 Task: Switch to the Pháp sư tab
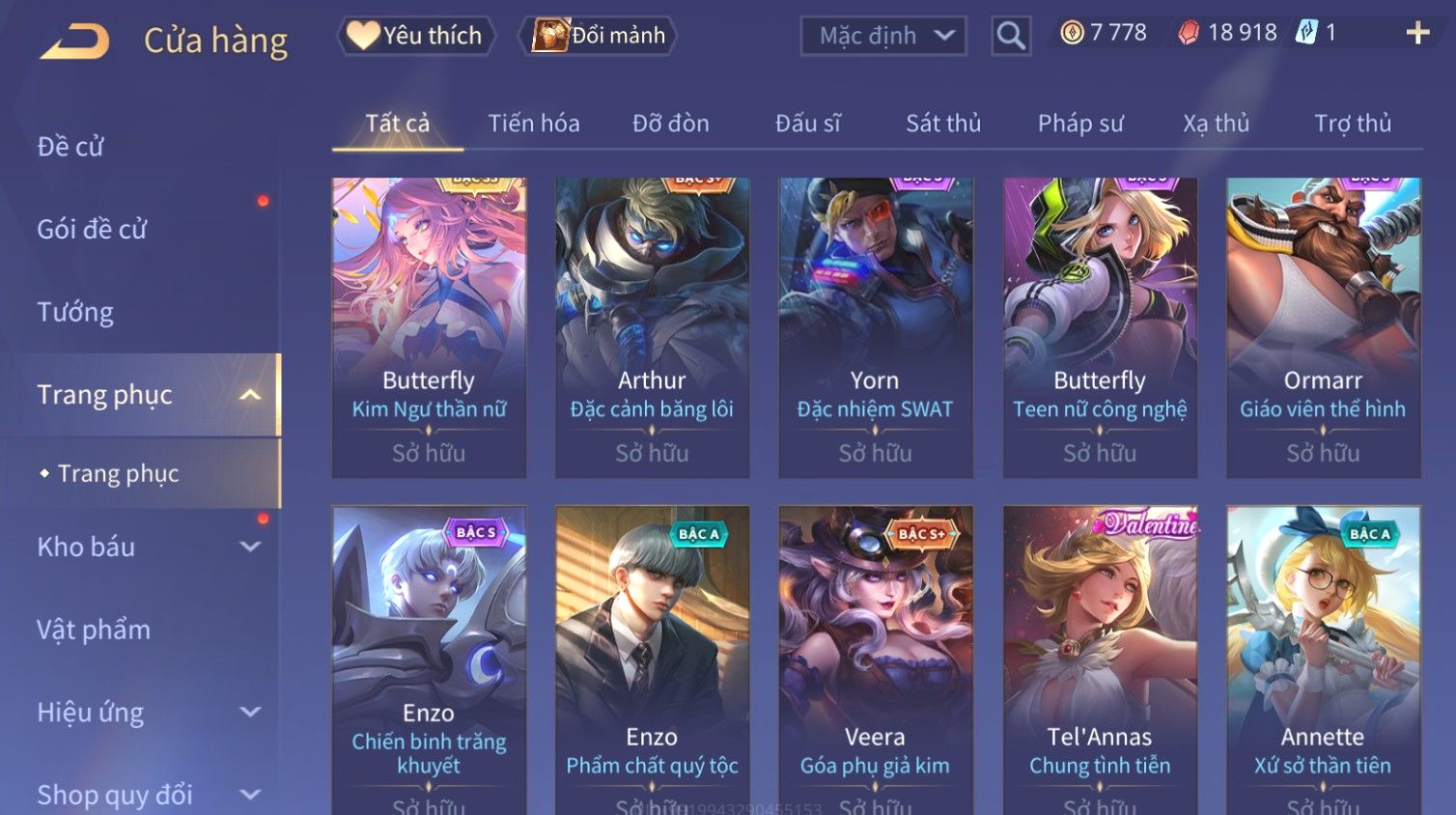point(1080,124)
